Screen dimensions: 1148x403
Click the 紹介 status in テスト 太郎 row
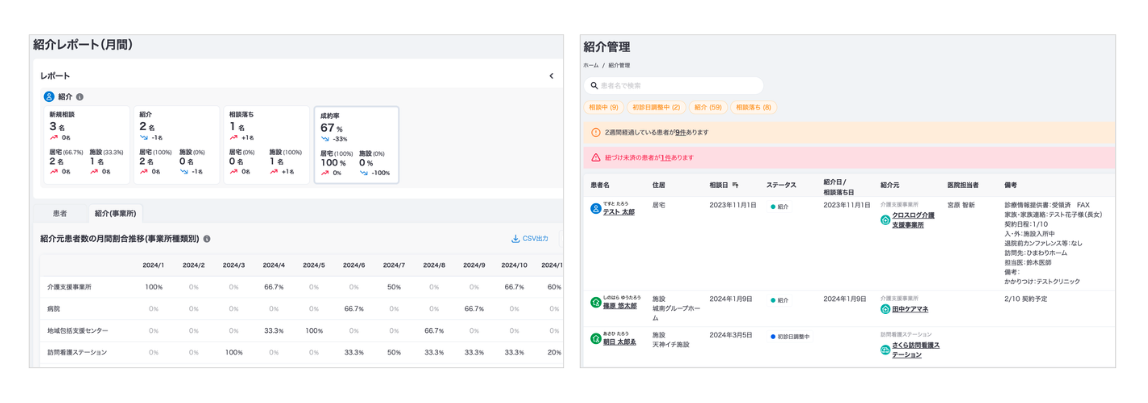(780, 207)
